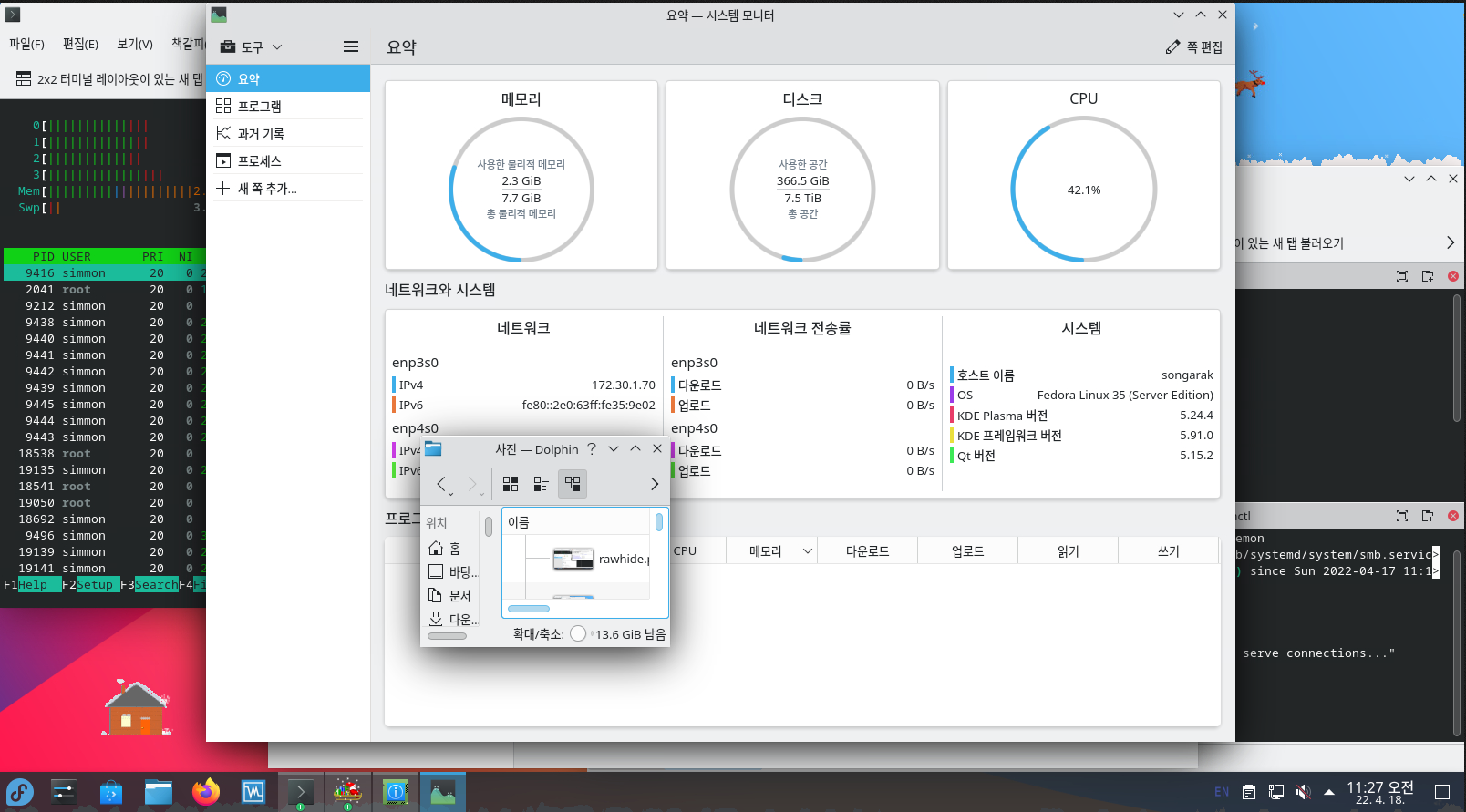Open 홈 in Dolphin places panel
The height and width of the screenshot is (812, 1466).
452,549
